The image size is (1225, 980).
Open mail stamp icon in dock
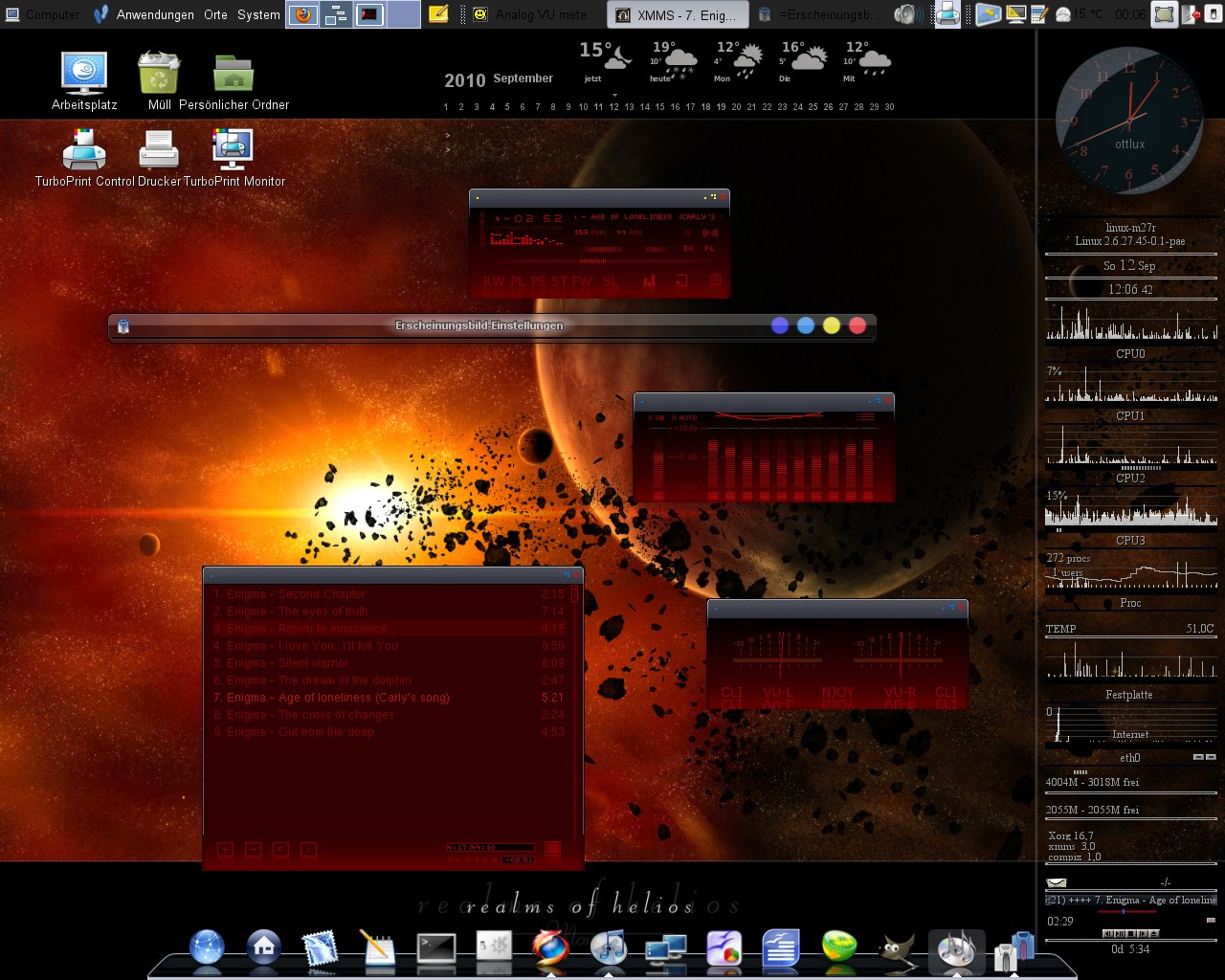(x=321, y=947)
